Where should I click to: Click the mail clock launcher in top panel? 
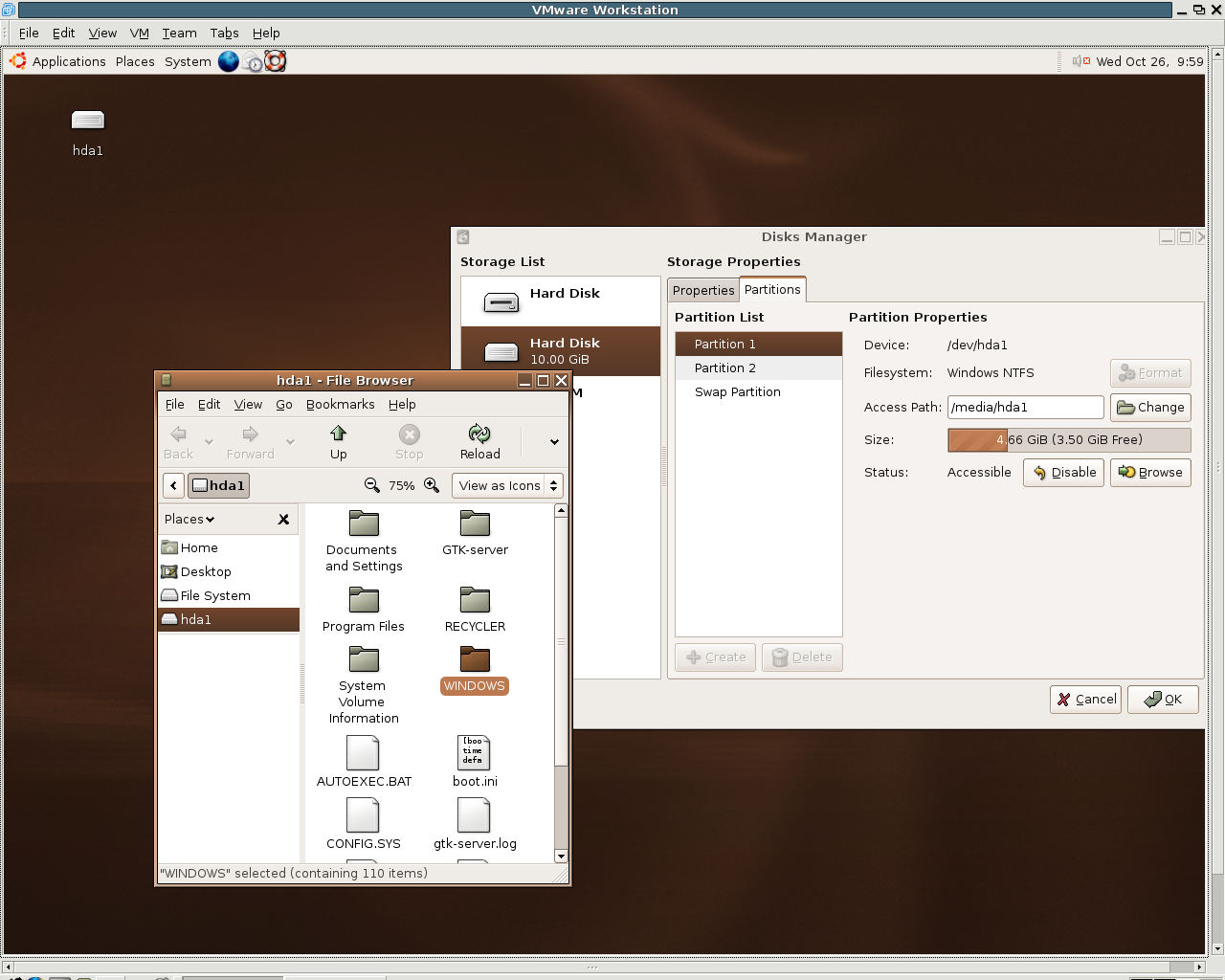coord(253,62)
